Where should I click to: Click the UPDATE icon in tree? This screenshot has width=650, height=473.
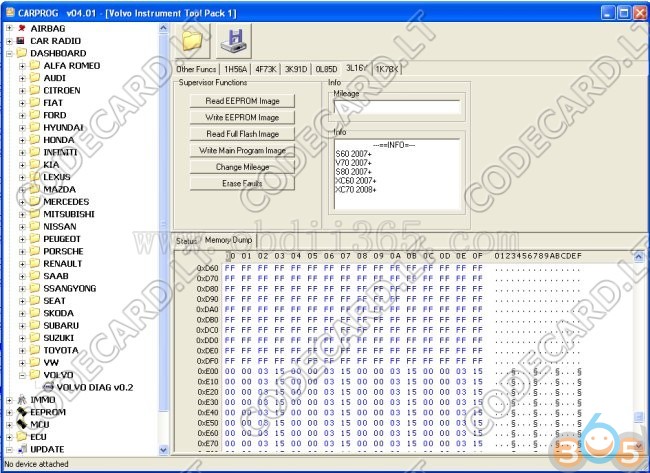point(22,449)
